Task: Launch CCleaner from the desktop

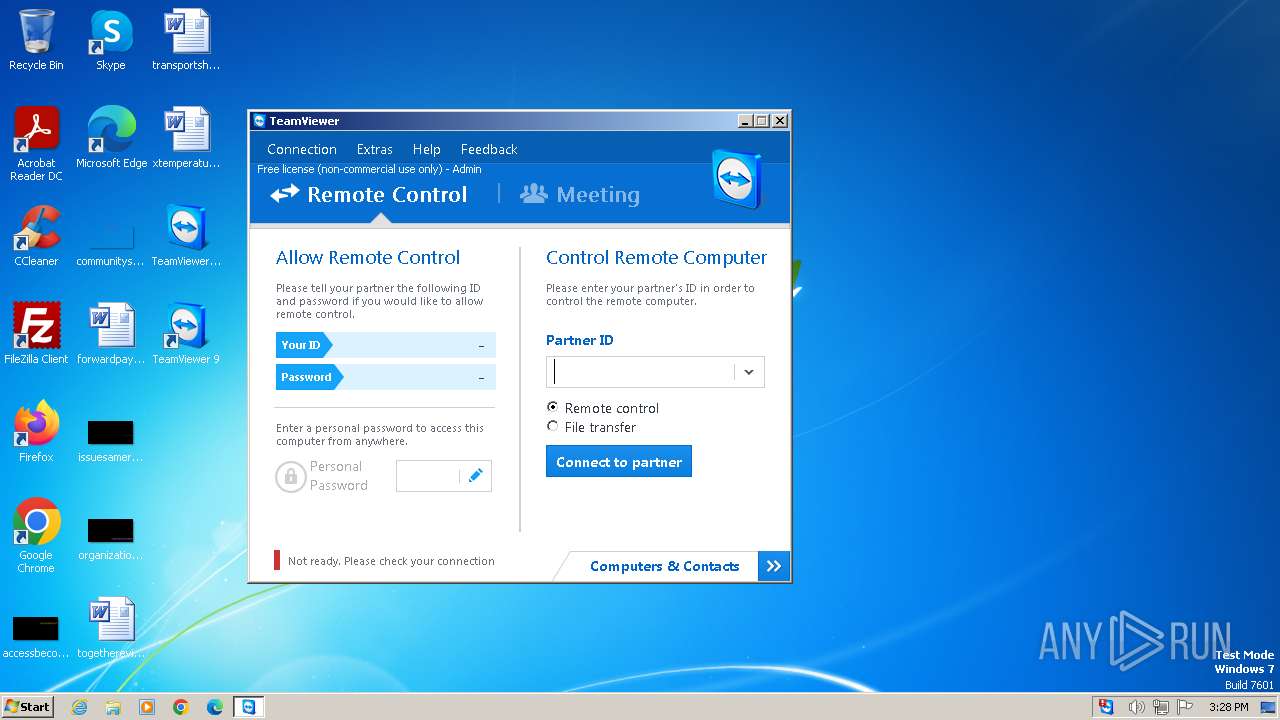Action: click(36, 236)
